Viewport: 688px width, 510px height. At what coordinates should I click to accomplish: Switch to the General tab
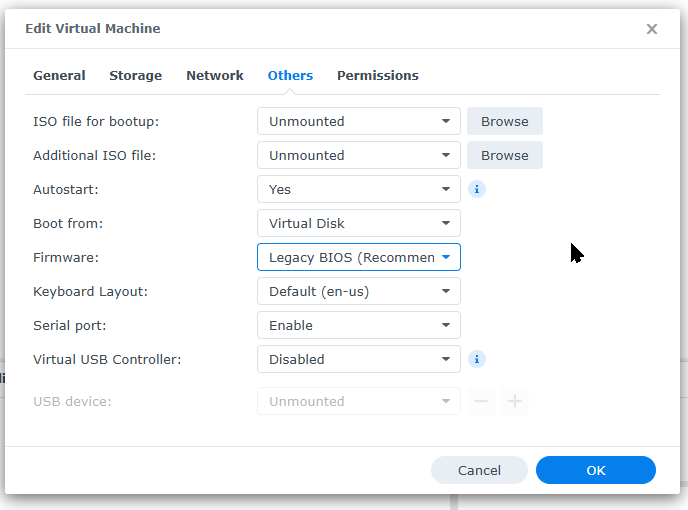[59, 76]
